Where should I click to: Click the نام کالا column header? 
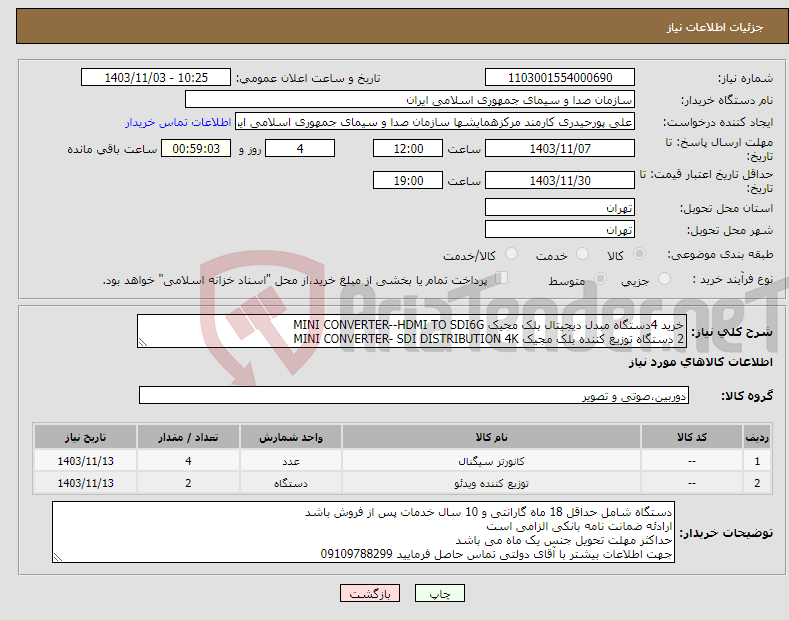pos(491,437)
